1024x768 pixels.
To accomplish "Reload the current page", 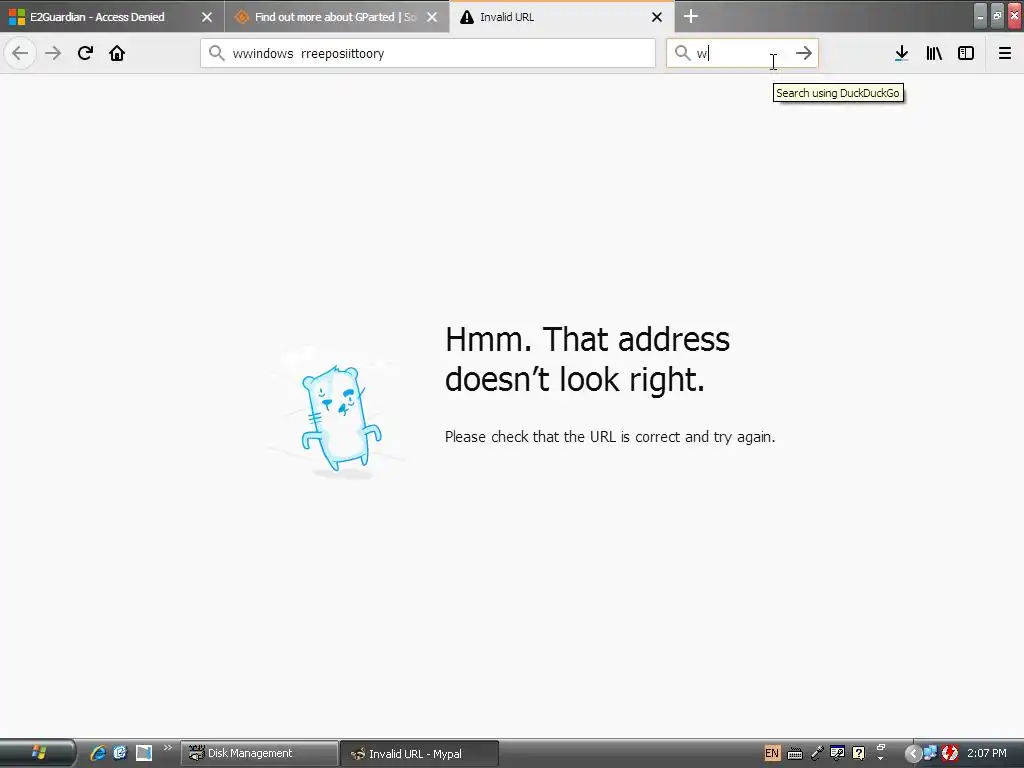I will [85, 53].
